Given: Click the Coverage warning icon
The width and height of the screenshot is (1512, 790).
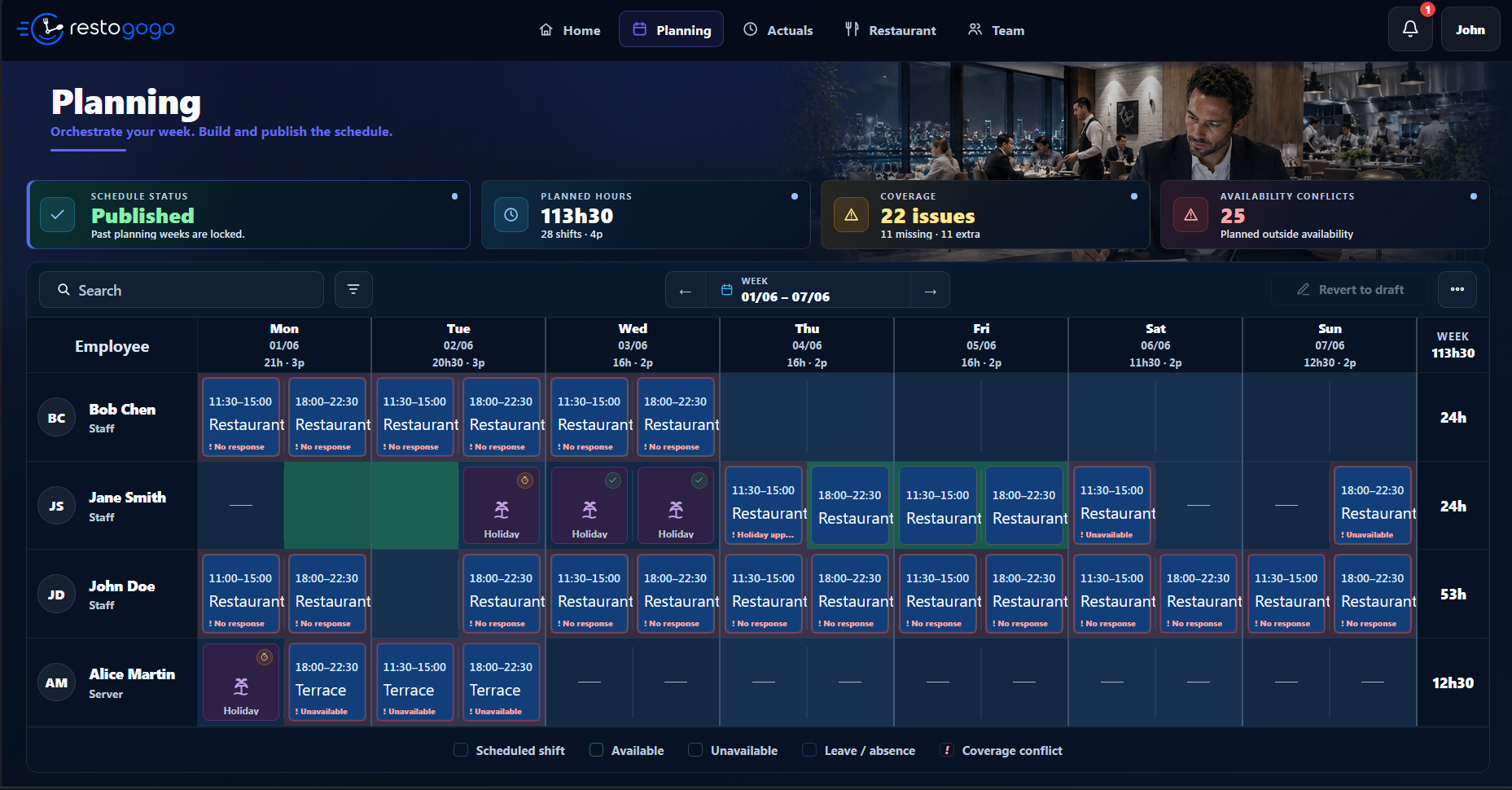Looking at the screenshot, I should (851, 215).
